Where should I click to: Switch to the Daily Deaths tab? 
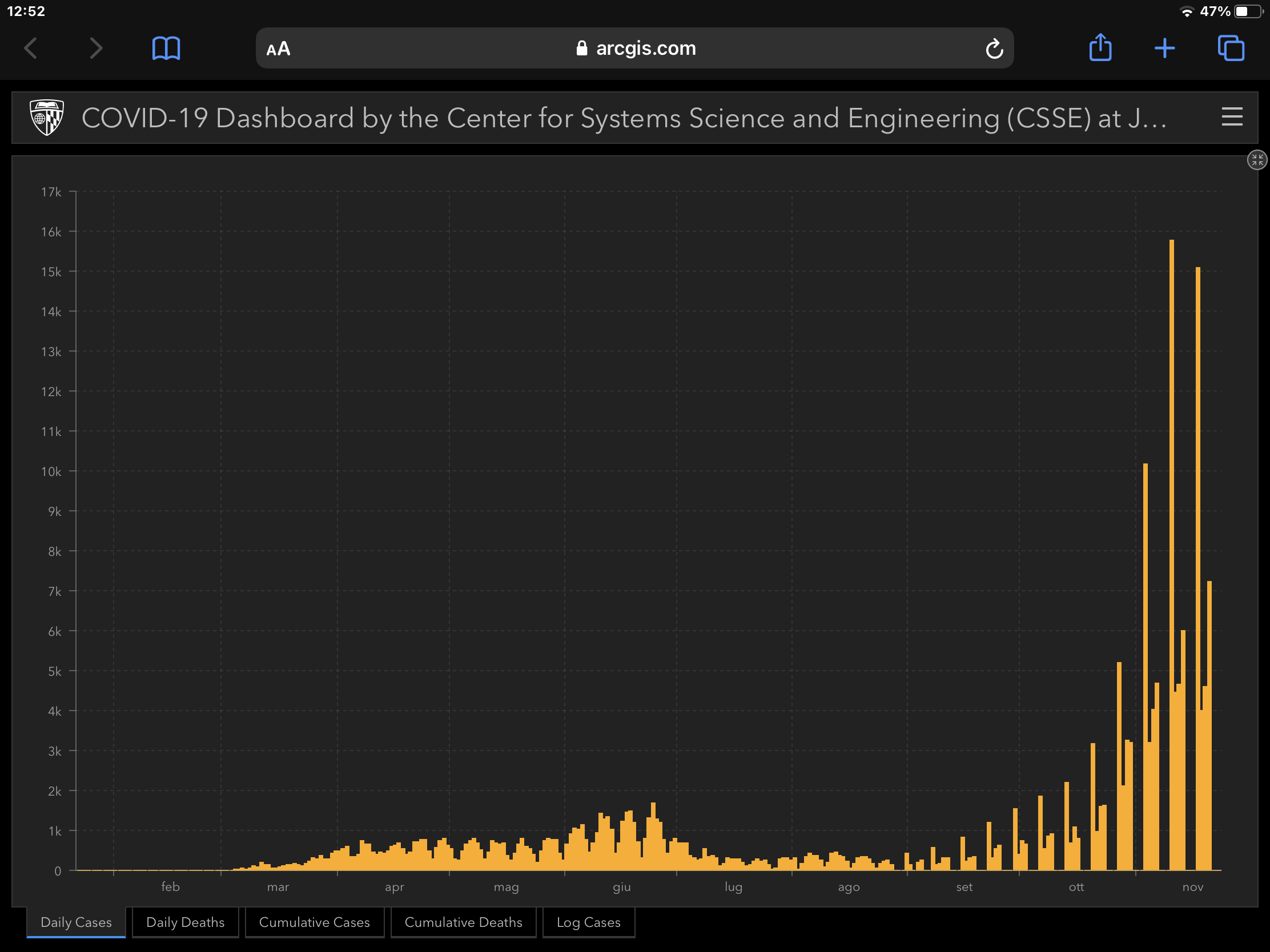tap(186, 922)
